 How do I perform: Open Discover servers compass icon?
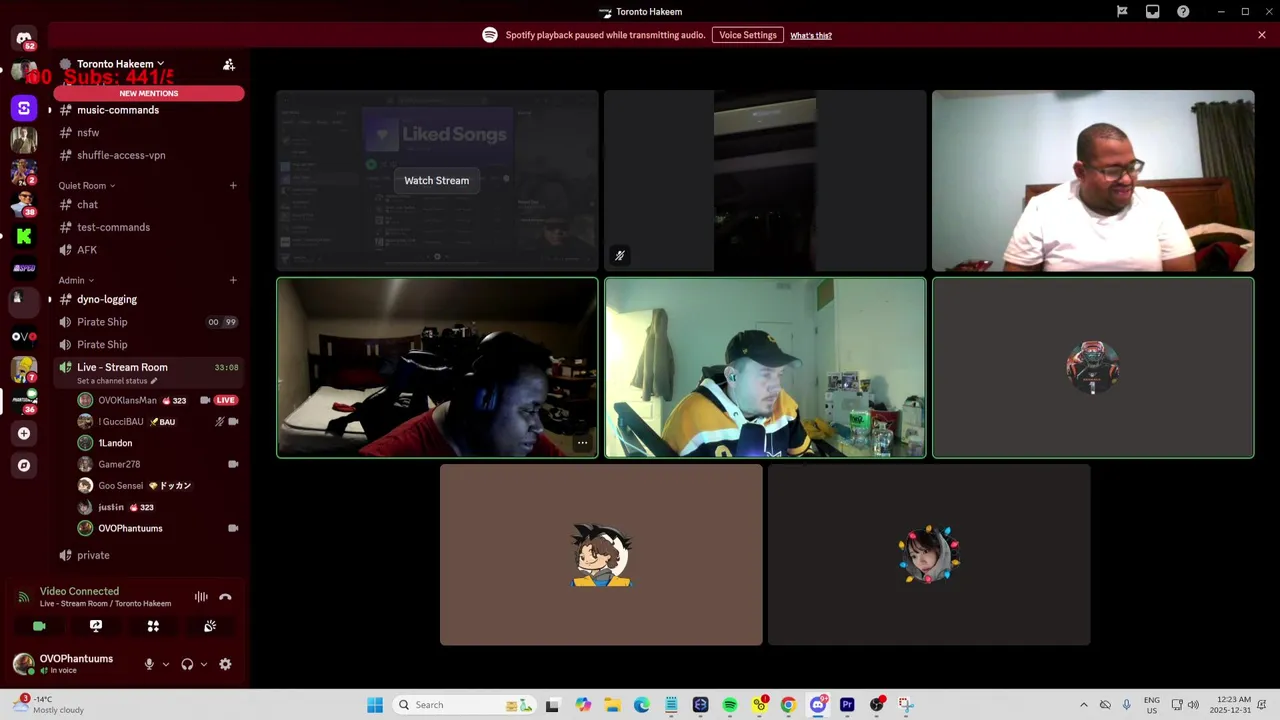pyautogui.click(x=24, y=465)
